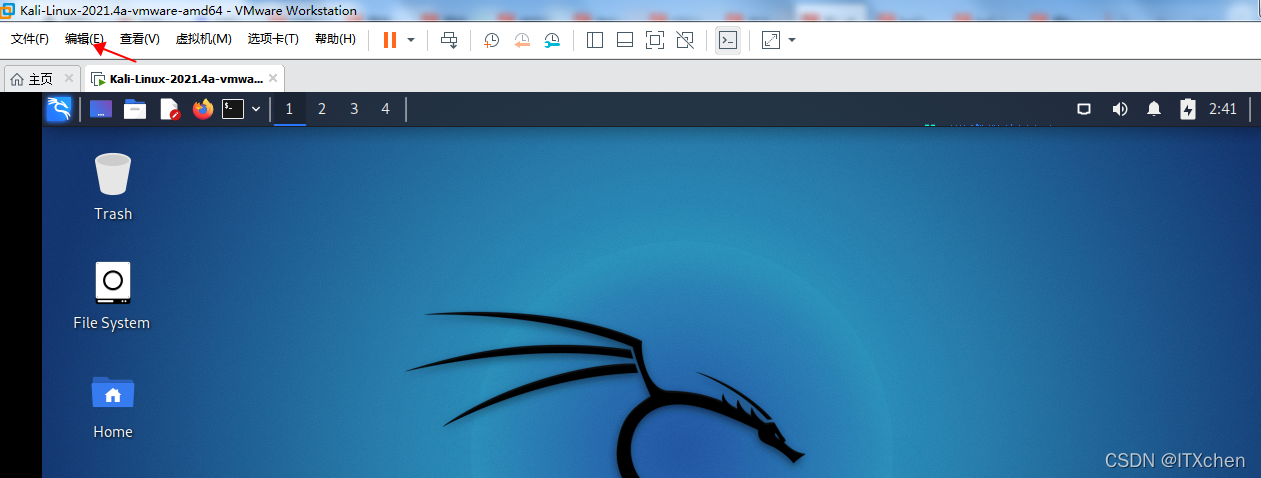Screen dimensions: 1261x478
Task: Open the 虚拟机(M) menu
Action: coord(203,39)
